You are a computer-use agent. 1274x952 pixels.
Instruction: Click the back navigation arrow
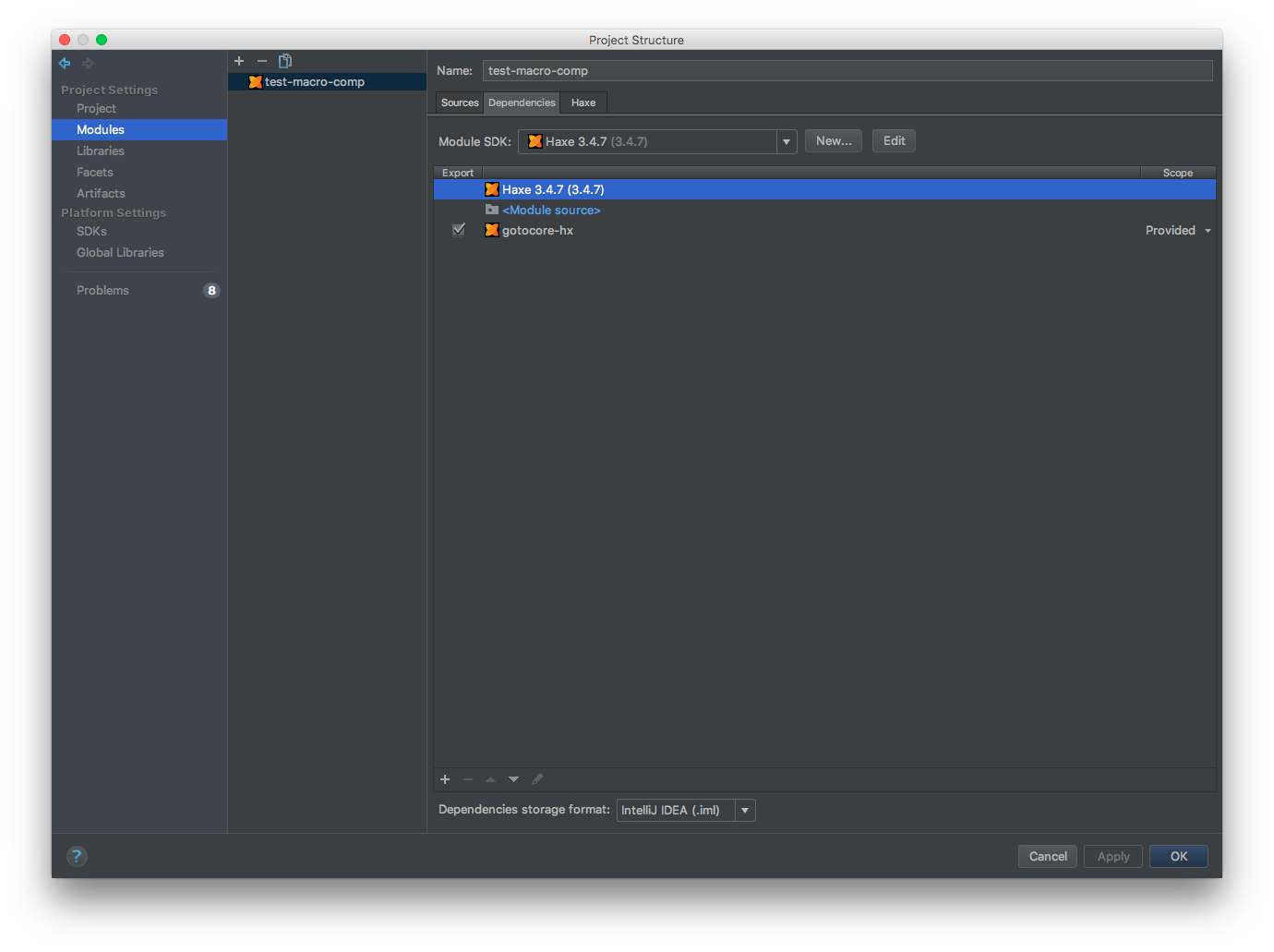(64, 63)
